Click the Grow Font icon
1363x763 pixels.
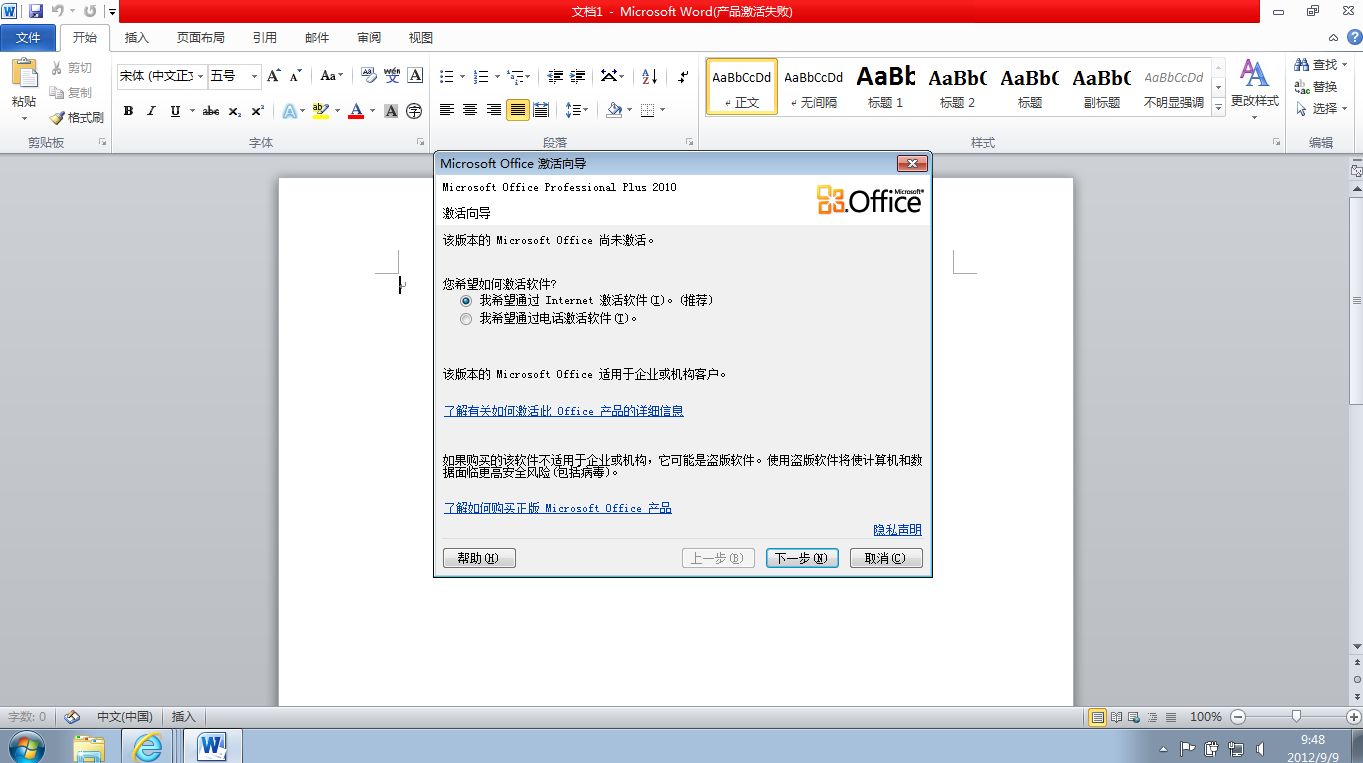coord(273,76)
